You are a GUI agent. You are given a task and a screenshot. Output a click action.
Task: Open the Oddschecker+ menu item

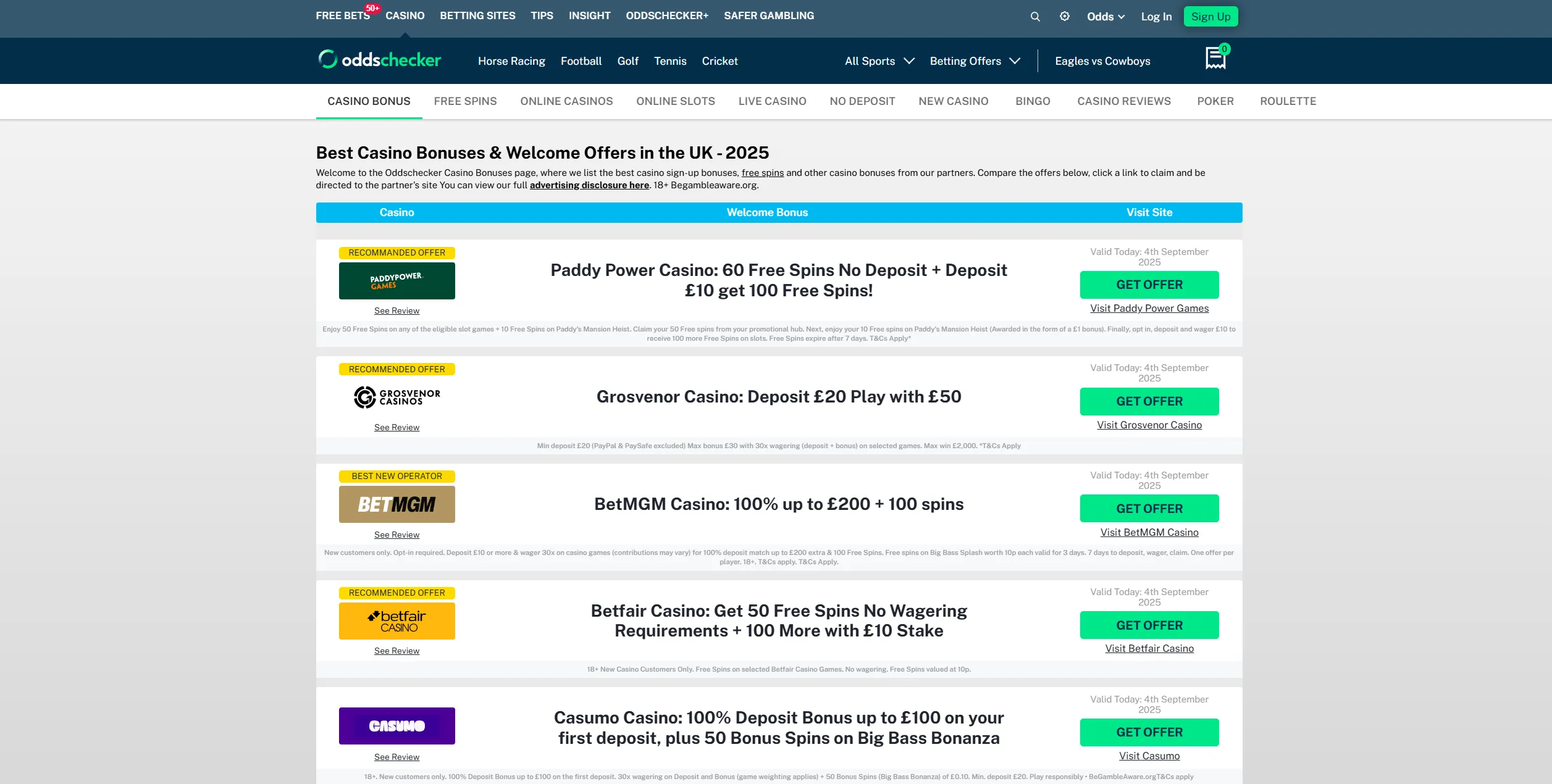point(667,15)
